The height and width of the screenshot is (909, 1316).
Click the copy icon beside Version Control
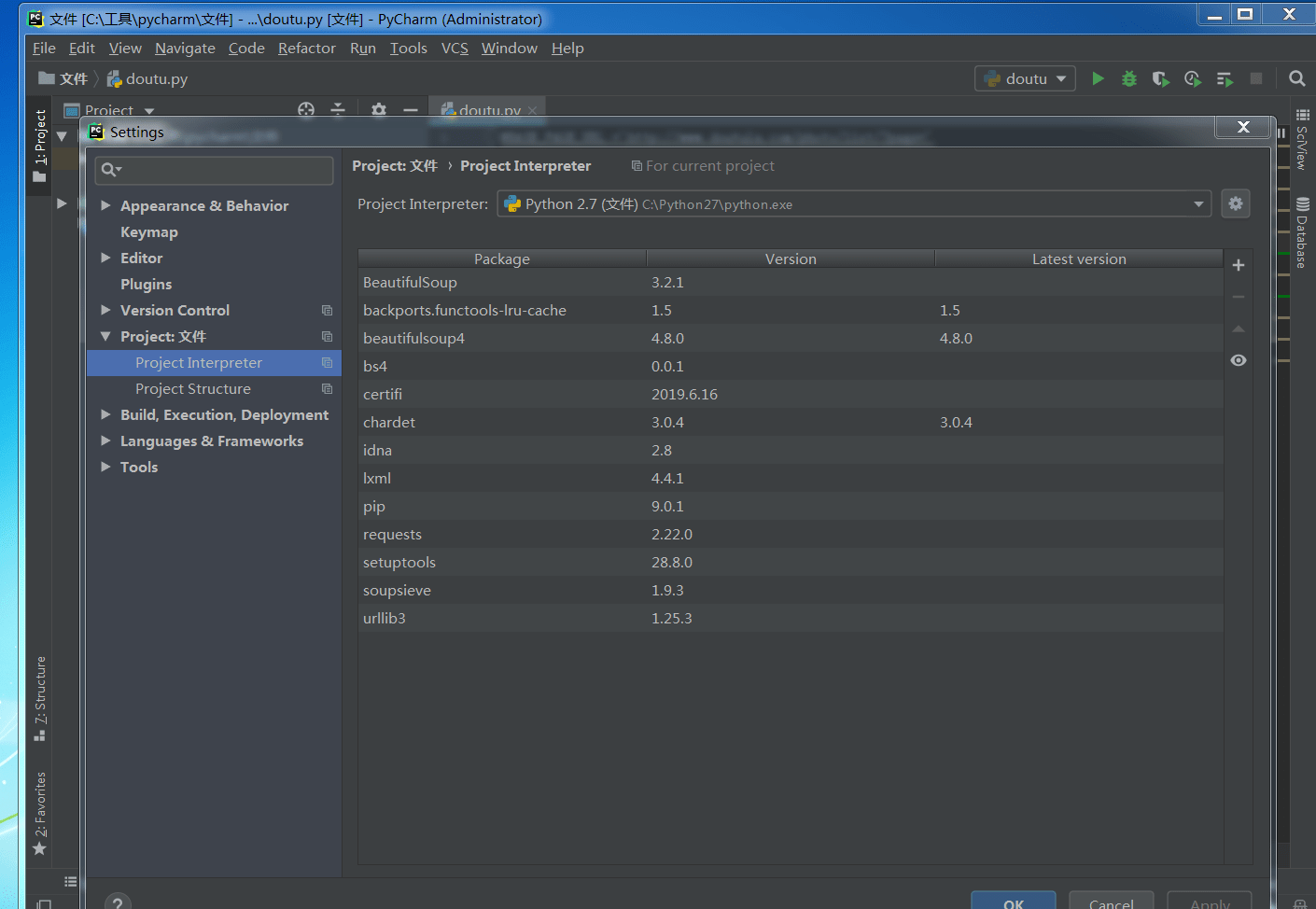click(327, 310)
